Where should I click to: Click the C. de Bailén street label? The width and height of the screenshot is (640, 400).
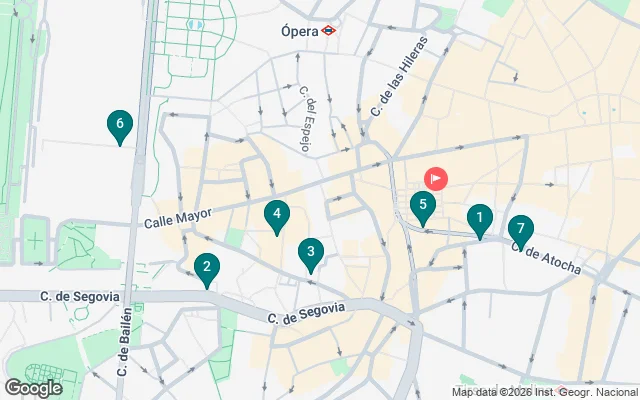pyautogui.click(x=124, y=342)
